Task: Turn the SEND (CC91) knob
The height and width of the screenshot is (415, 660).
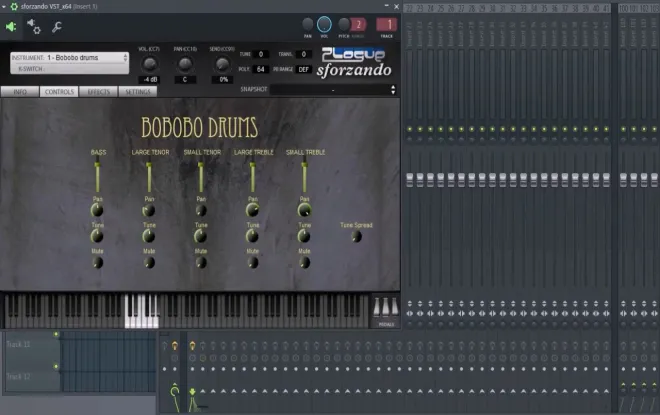Action: [222, 64]
